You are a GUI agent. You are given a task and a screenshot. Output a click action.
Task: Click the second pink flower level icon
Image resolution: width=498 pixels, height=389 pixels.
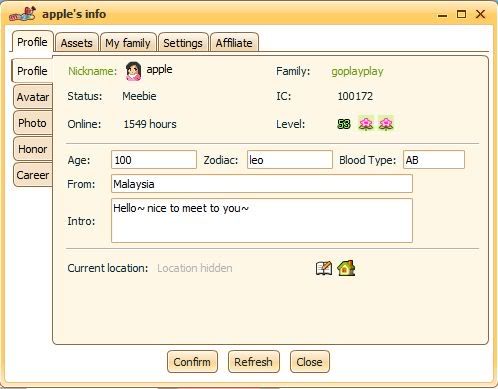point(386,124)
